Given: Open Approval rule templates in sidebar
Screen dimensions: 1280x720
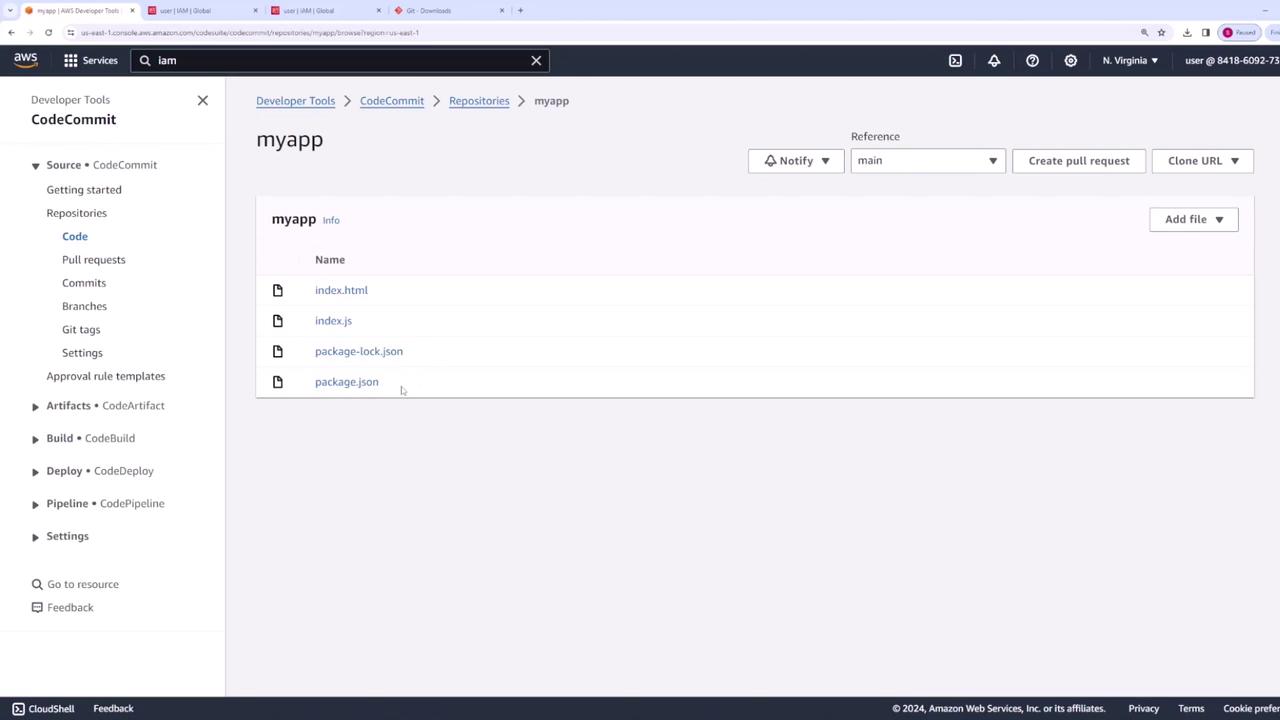Looking at the screenshot, I should click(x=106, y=376).
